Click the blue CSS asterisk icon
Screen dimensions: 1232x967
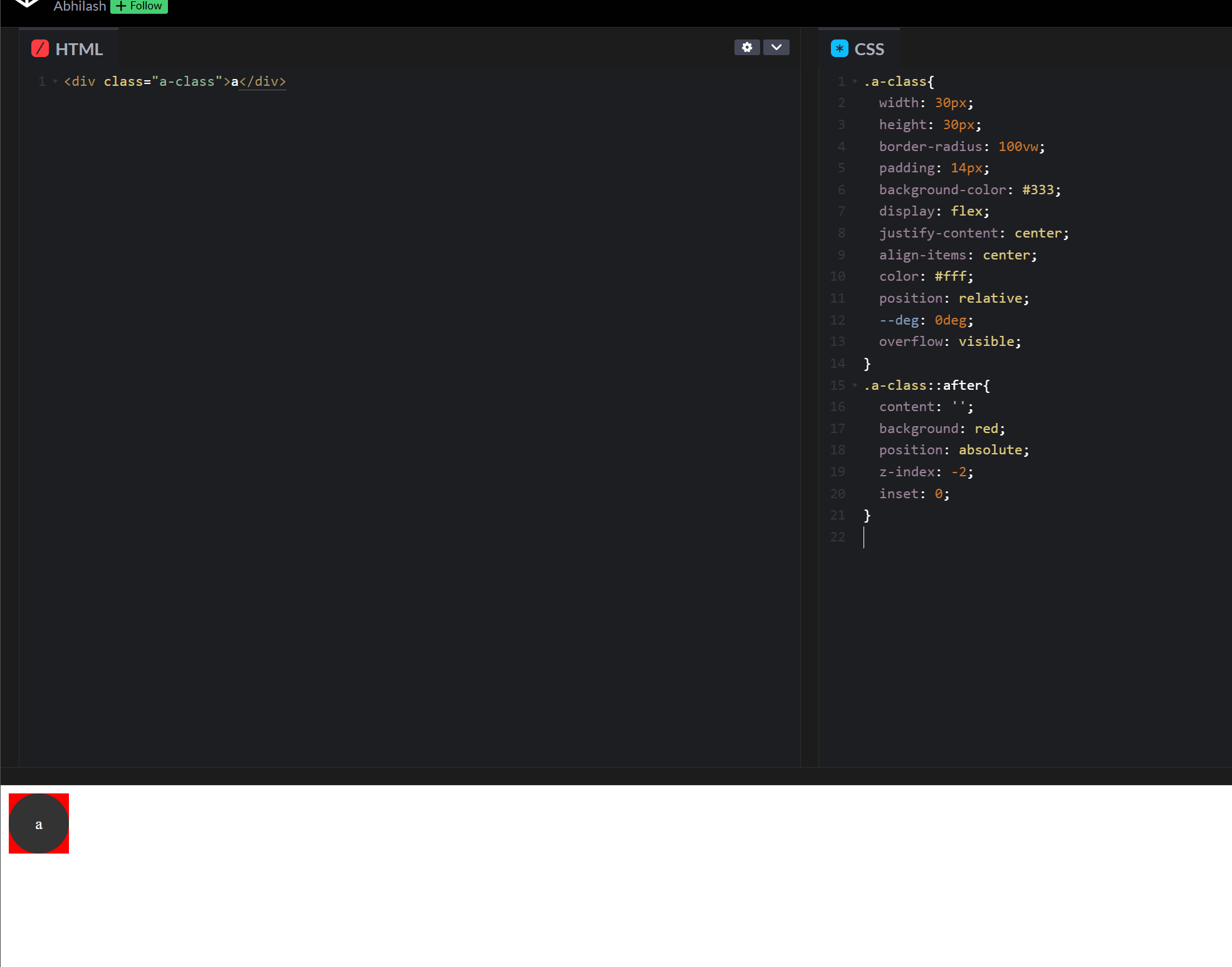(839, 49)
